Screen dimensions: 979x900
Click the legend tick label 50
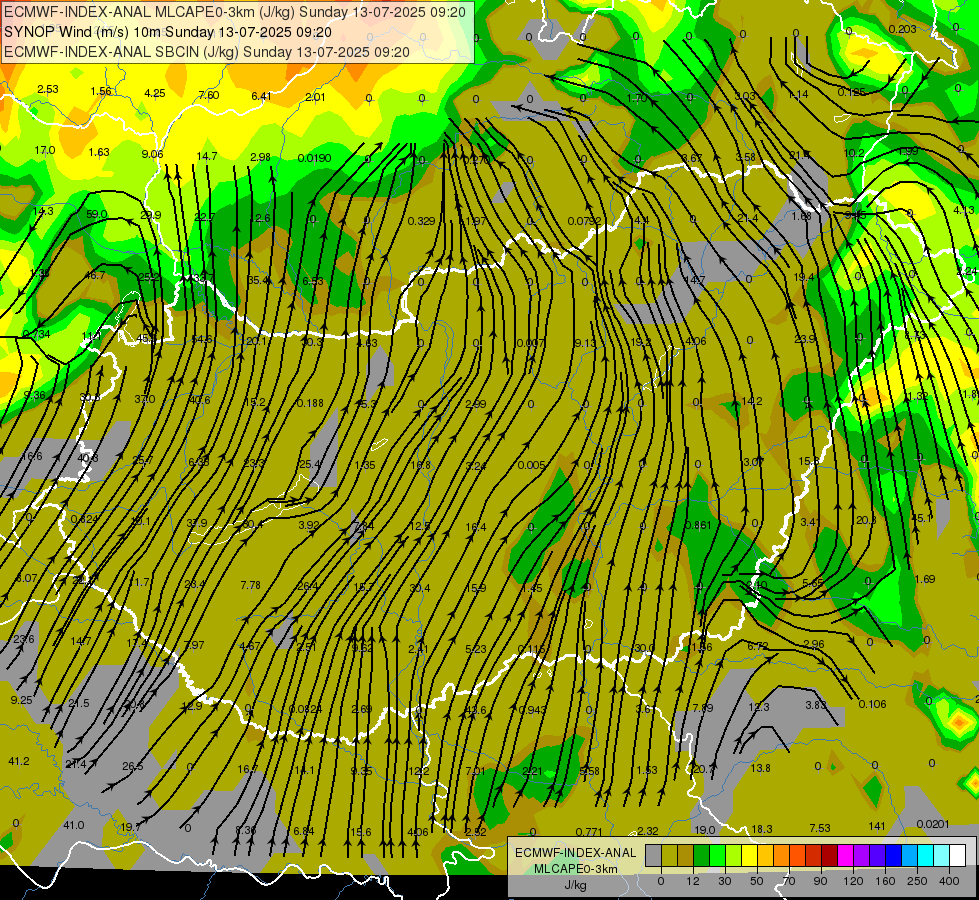[756, 881]
